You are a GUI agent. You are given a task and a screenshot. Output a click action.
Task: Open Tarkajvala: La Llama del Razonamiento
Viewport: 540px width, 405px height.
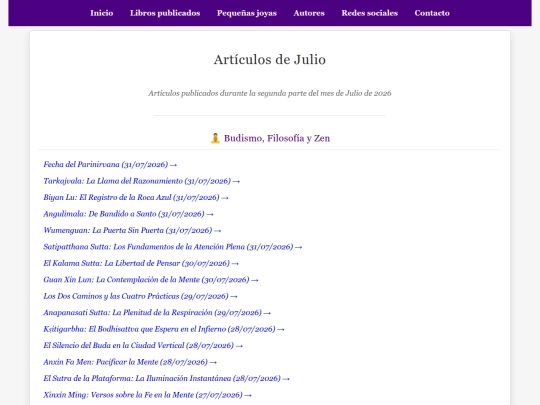click(142, 181)
